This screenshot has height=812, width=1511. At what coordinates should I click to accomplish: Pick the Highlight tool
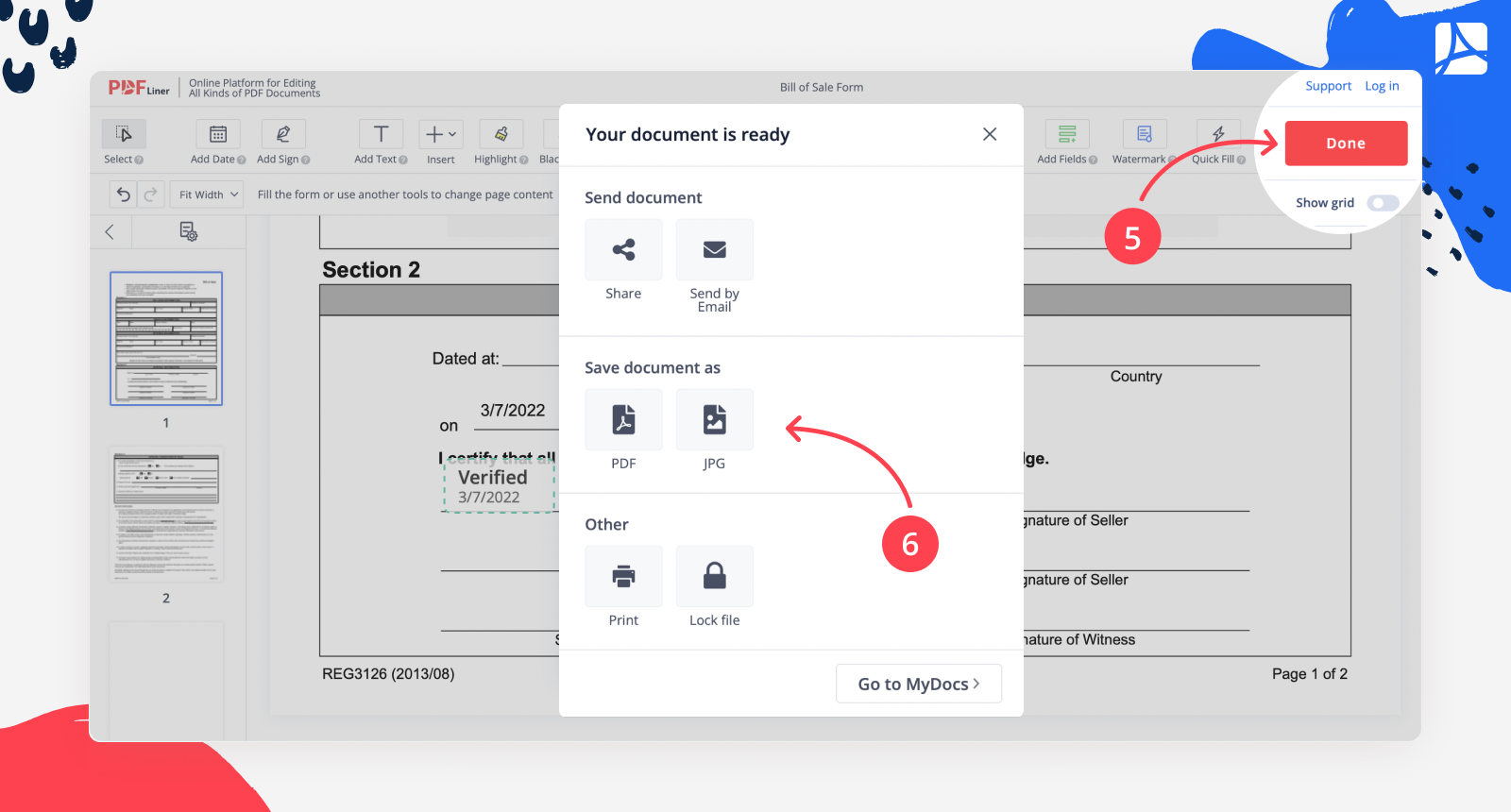click(x=501, y=134)
